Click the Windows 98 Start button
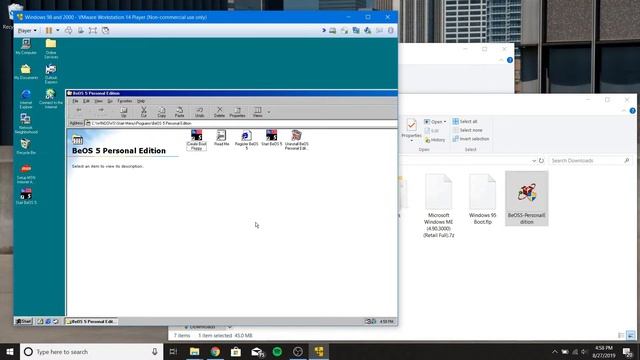 [23, 321]
